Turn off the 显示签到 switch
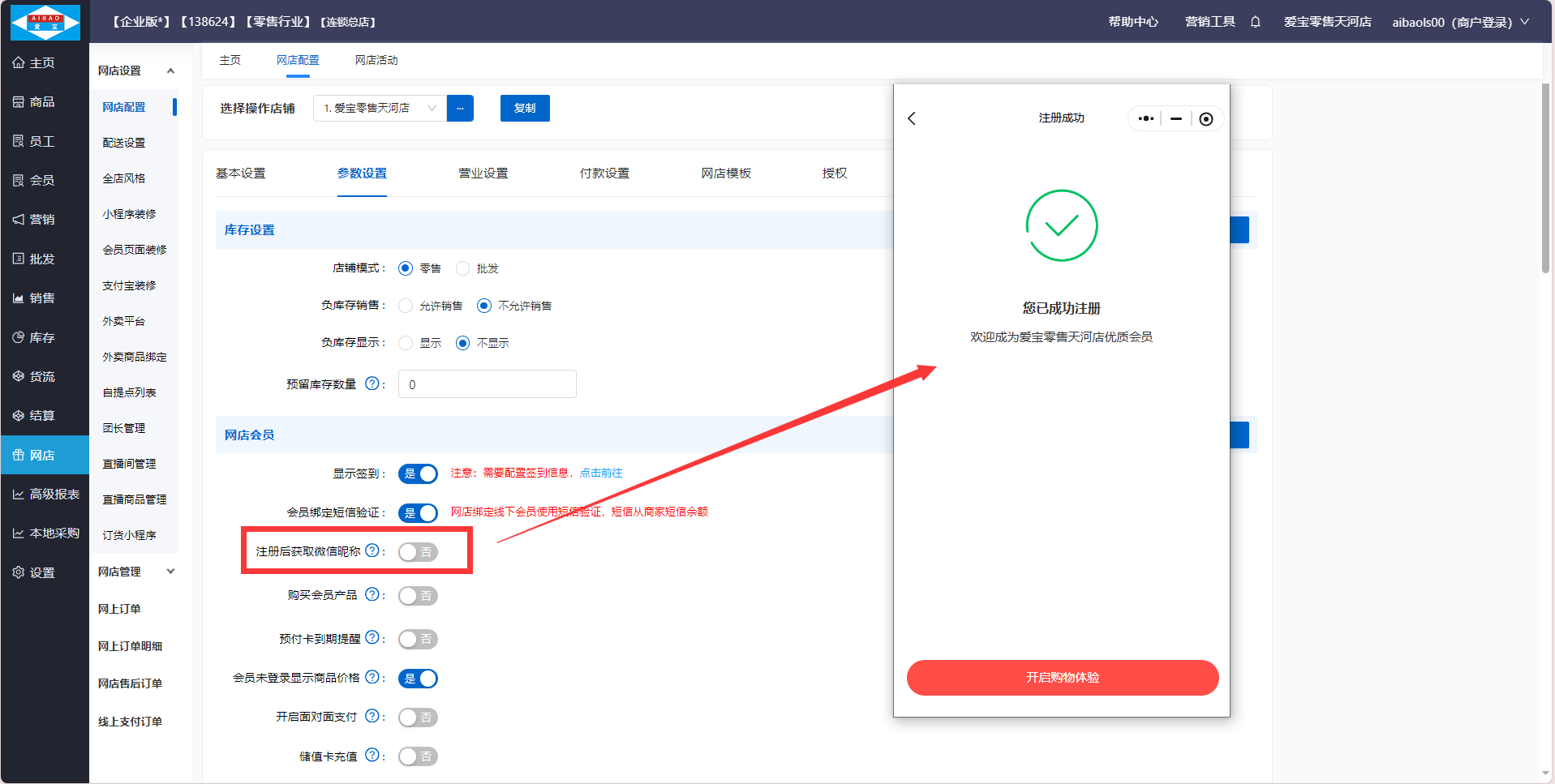Image resolution: width=1555 pixels, height=784 pixels. tap(418, 473)
